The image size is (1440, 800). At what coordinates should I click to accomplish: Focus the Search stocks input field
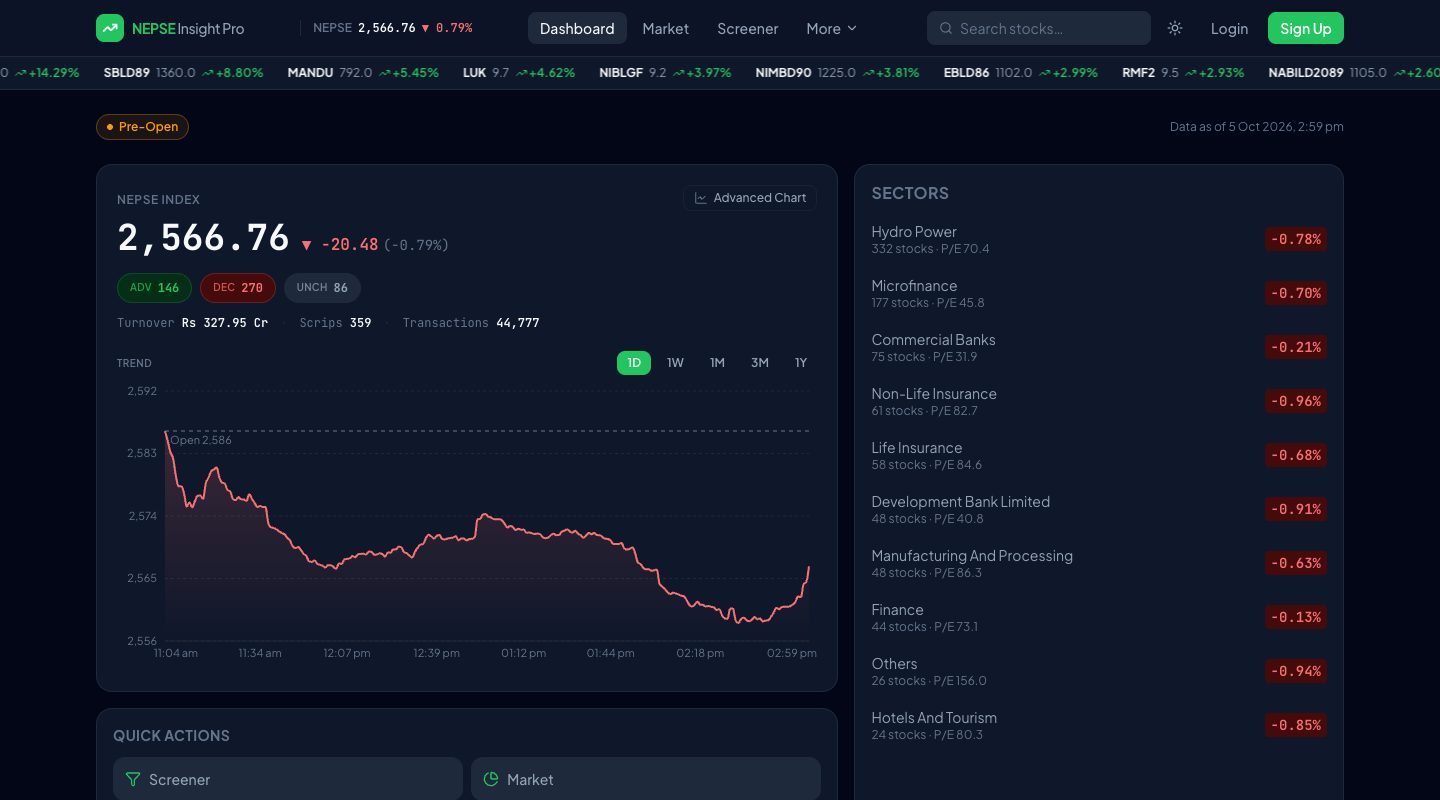1039,28
